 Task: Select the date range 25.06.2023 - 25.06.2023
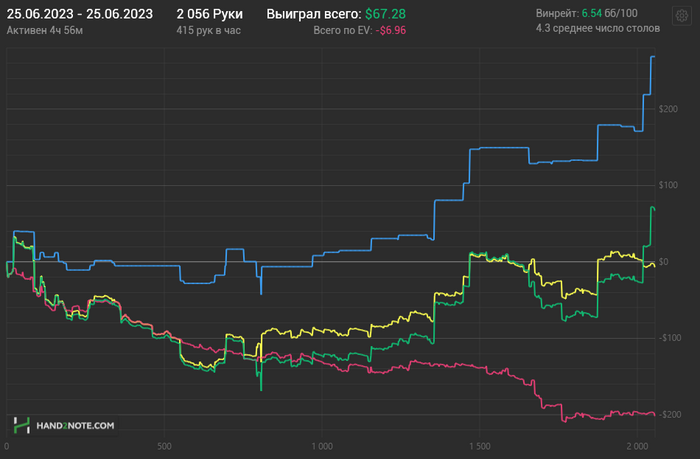[80, 13]
